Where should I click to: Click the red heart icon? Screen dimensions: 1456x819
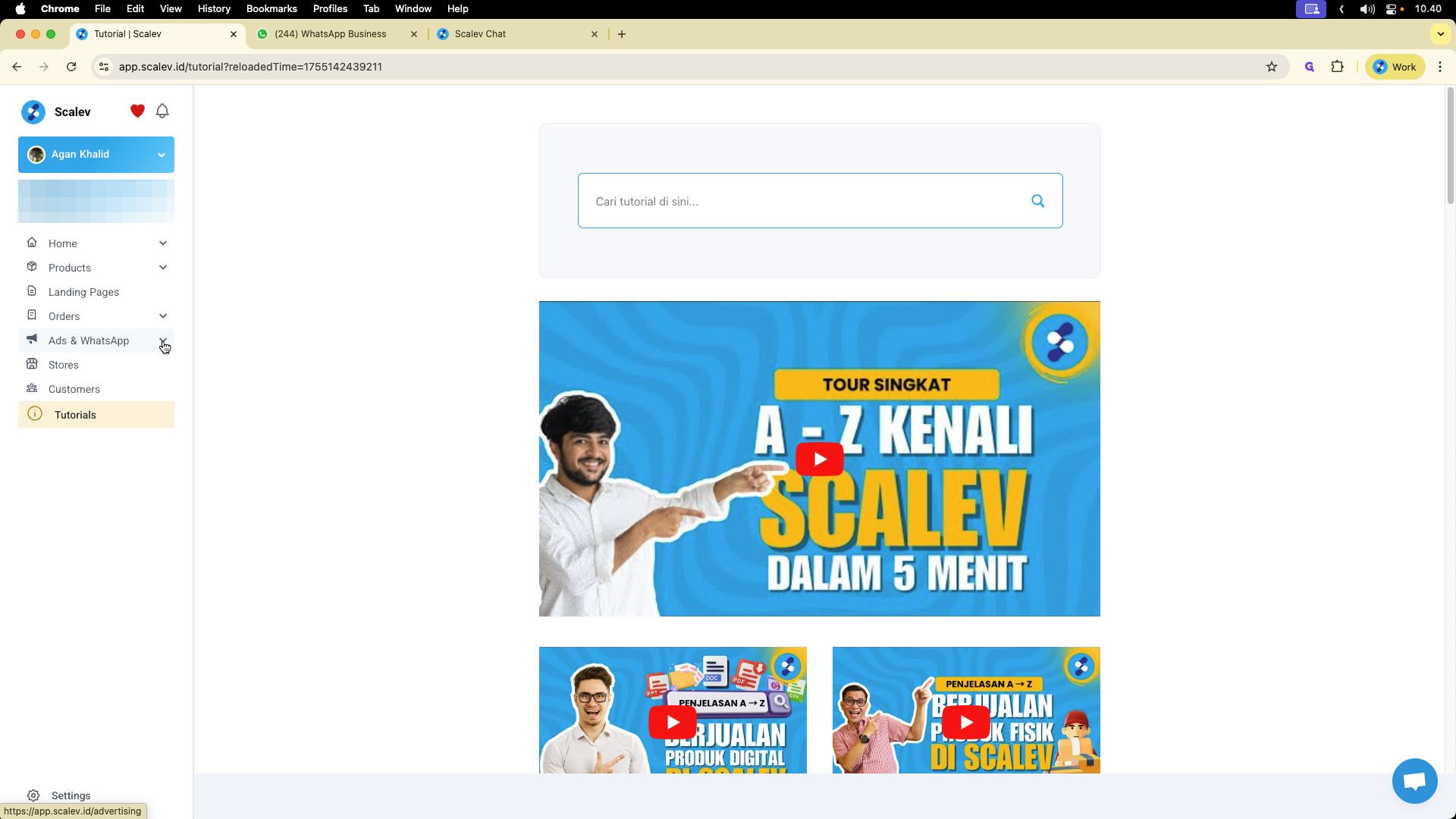tap(137, 111)
